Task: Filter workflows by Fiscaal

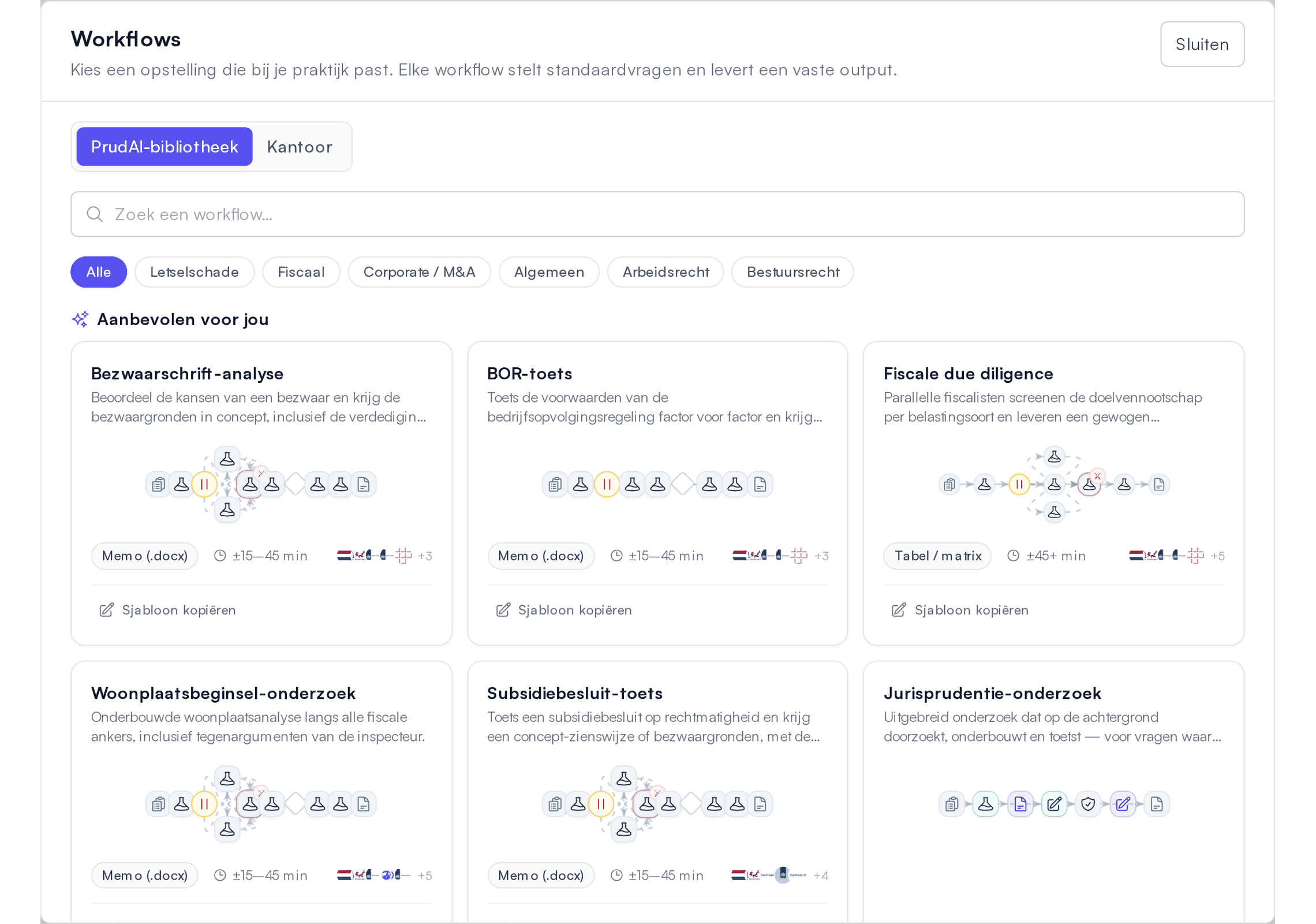Action: click(301, 272)
